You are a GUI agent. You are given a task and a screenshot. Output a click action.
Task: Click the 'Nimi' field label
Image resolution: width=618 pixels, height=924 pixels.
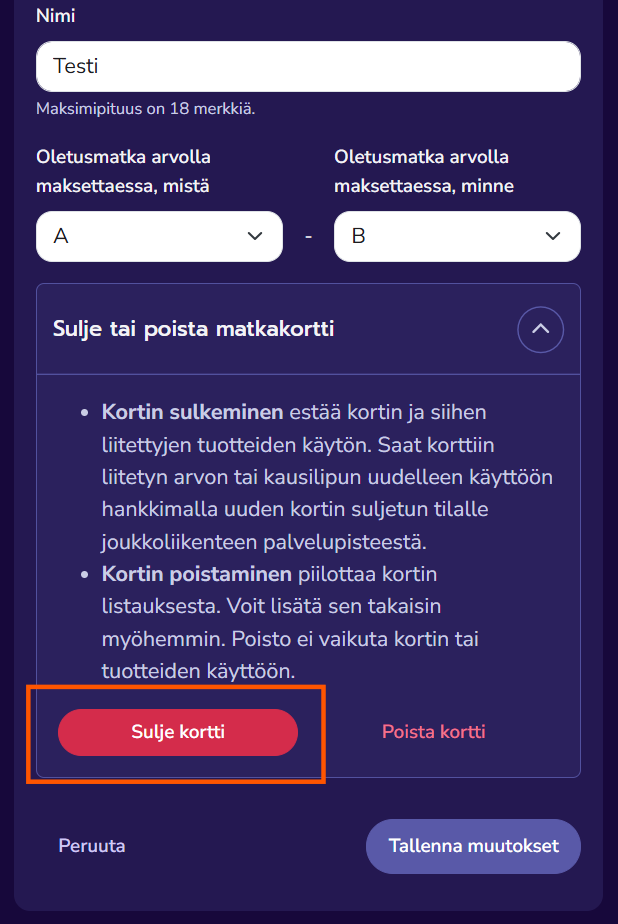56,17
